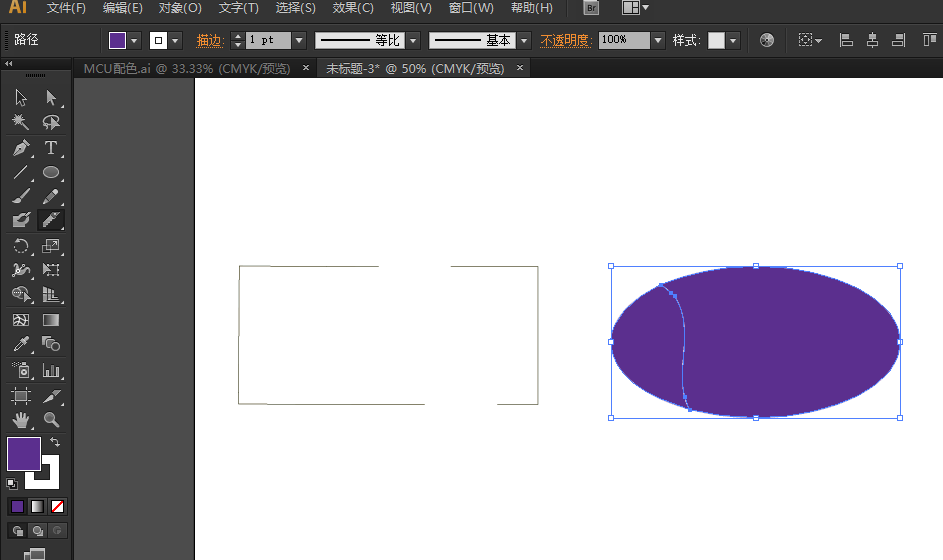Choose the Symbol Sprayer tool

21,370
